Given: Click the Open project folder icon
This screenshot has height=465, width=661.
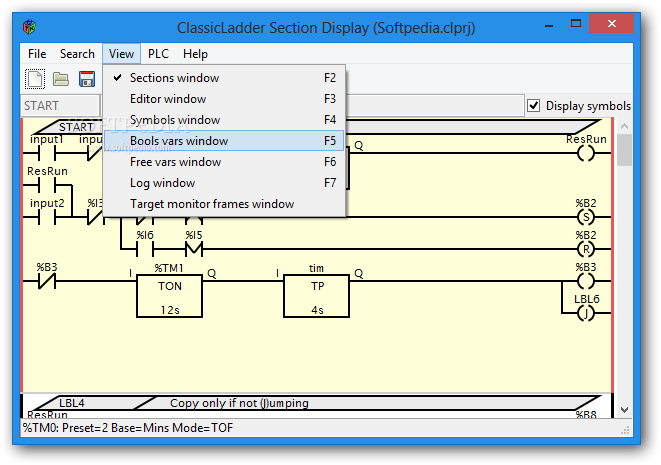Looking at the screenshot, I should click(x=61, y=79).
